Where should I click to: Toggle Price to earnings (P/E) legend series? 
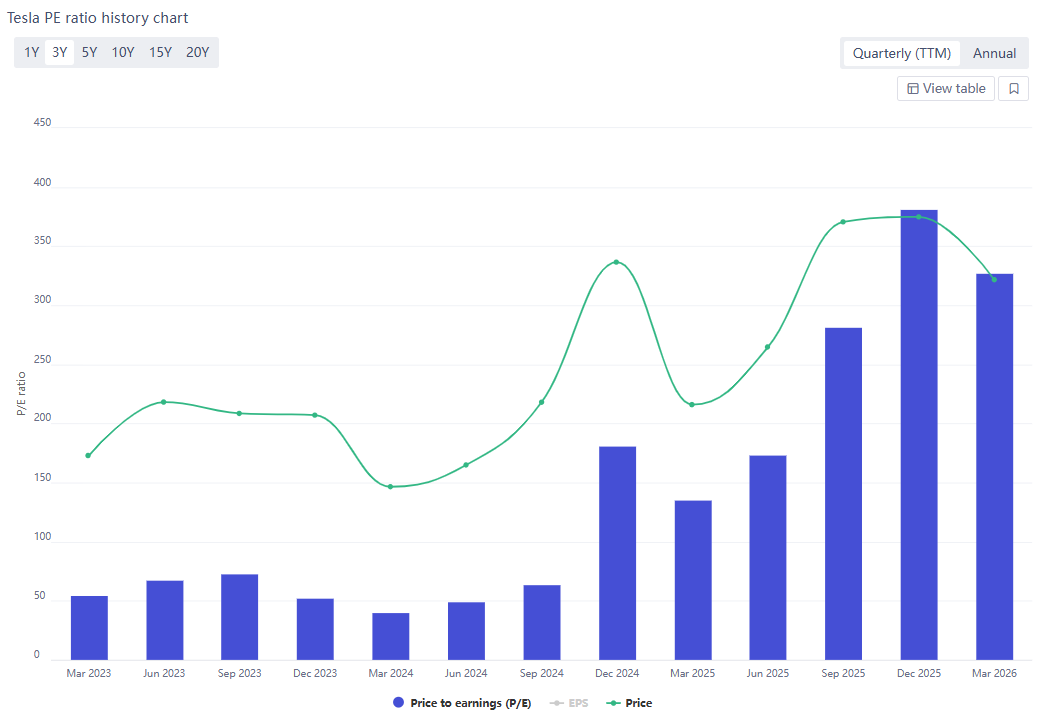point(462,703)
